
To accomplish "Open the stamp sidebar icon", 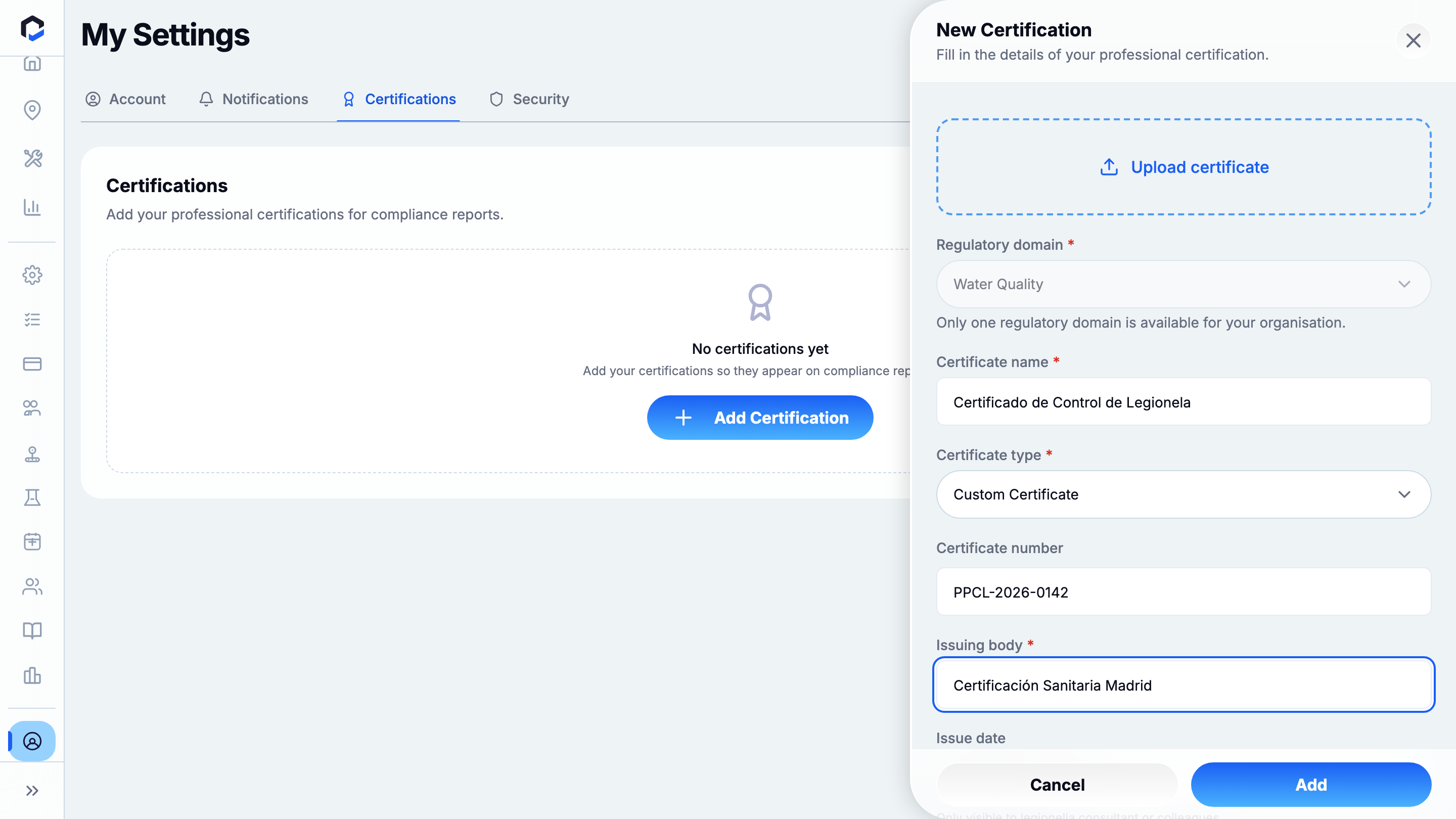I will point(32,454).
